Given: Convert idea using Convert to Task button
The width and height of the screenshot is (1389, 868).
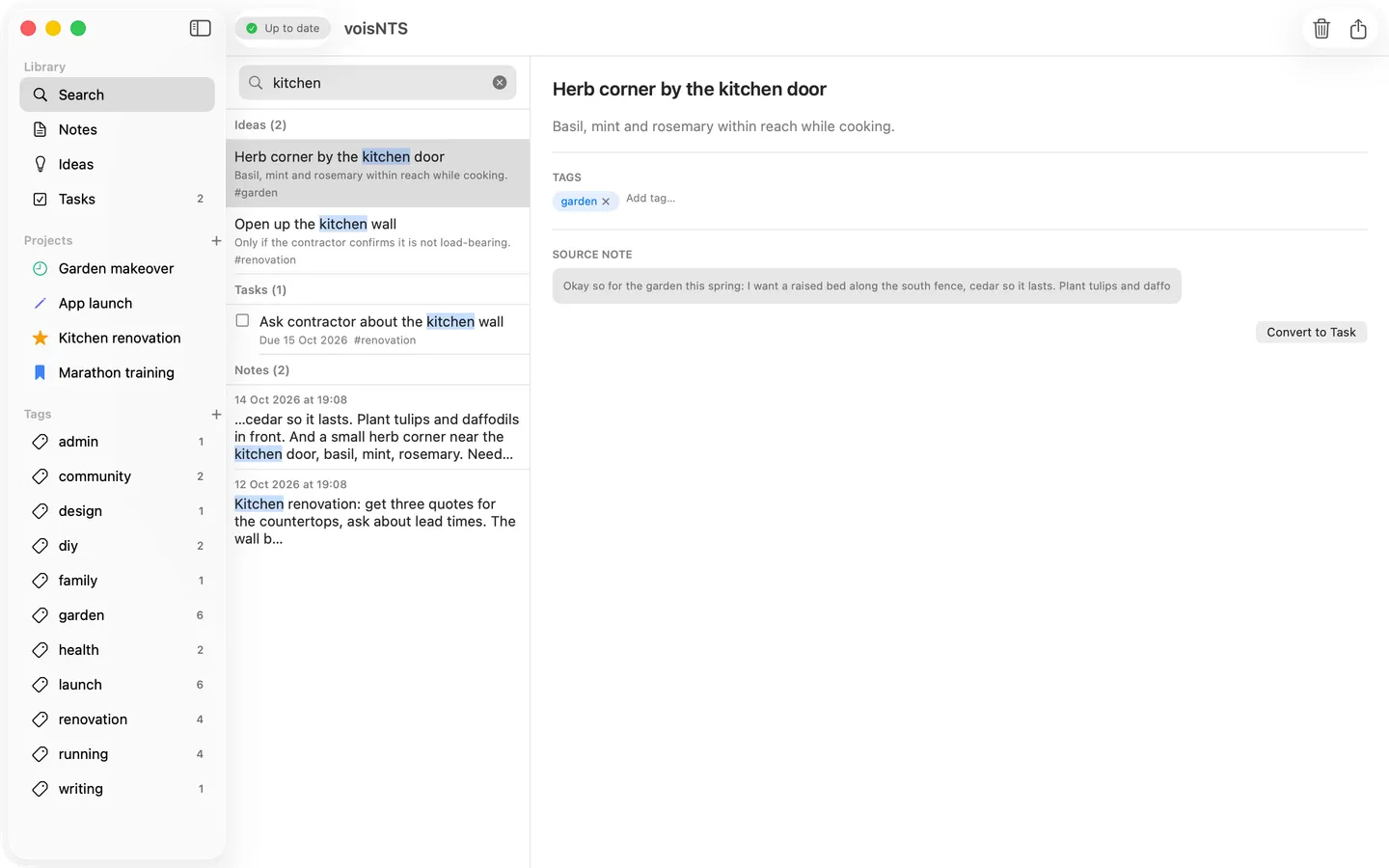Looking at the screenshot, I should (1311, 332).
